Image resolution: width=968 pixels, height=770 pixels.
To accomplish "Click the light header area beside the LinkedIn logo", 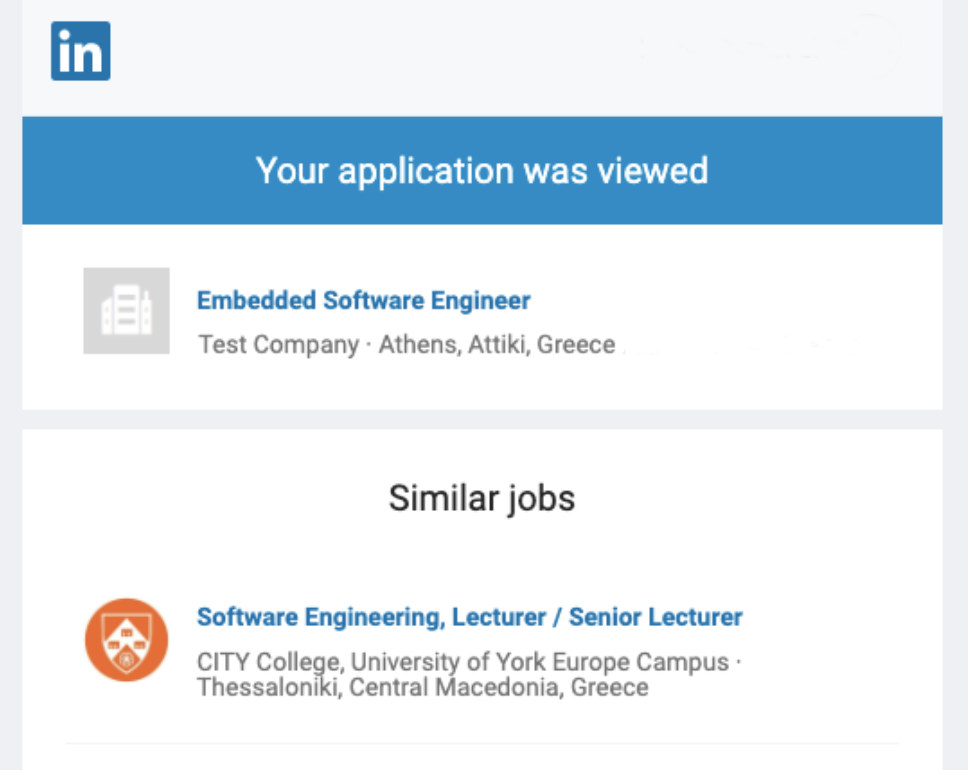I will pyautogui.click(x=370, y=56).
